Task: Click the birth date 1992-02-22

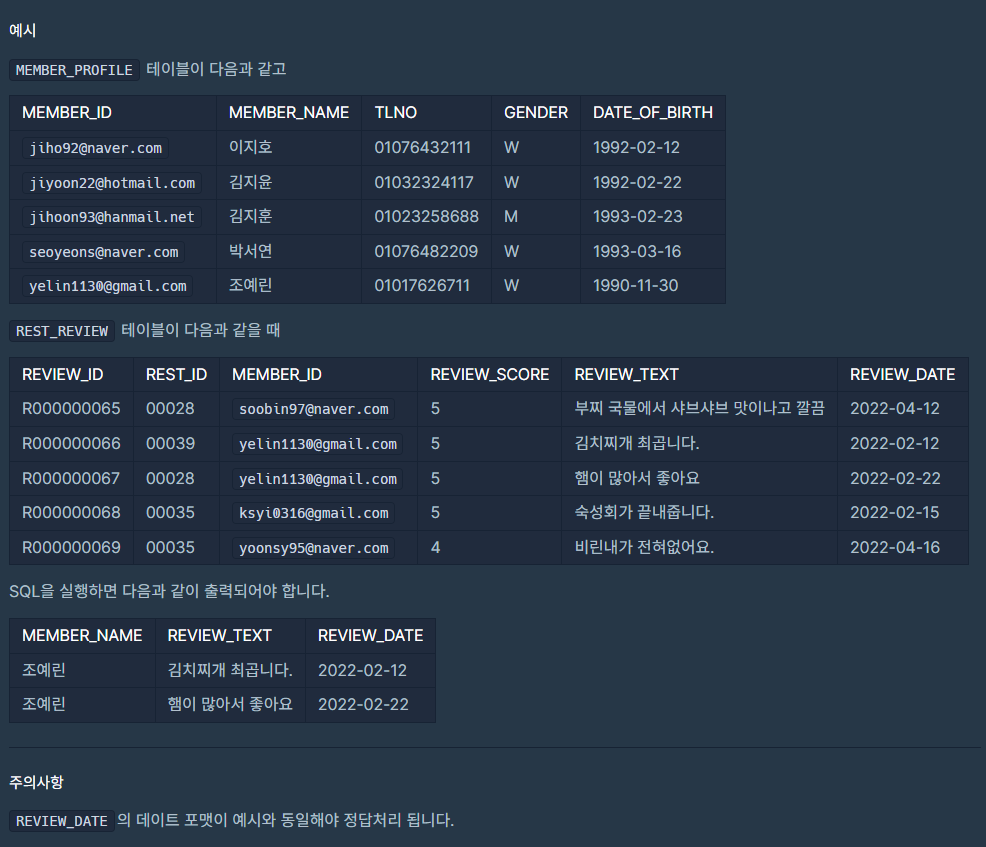Action: point(637,182)
